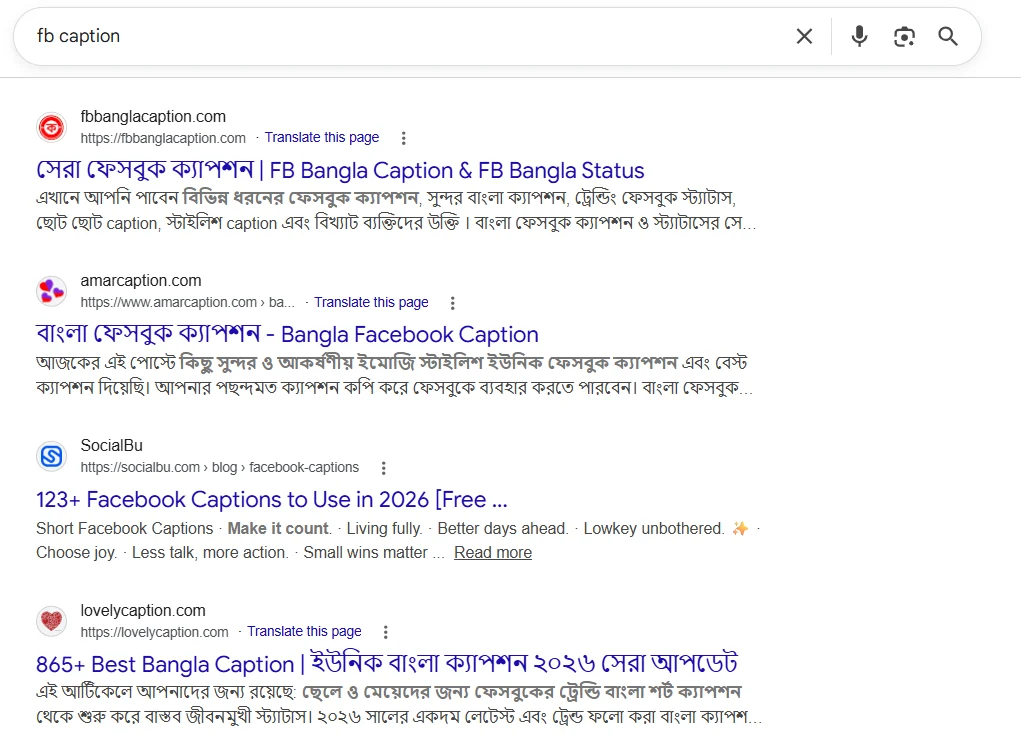Click the SocialBu site favicon

[51, 456]
